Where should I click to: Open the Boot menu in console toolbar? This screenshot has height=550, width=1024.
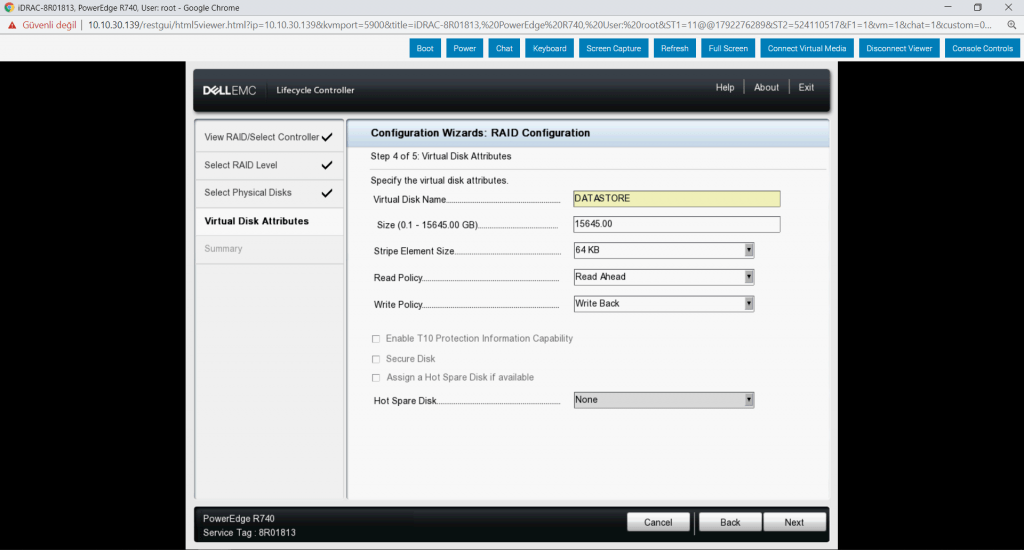[x=425, y=48]
